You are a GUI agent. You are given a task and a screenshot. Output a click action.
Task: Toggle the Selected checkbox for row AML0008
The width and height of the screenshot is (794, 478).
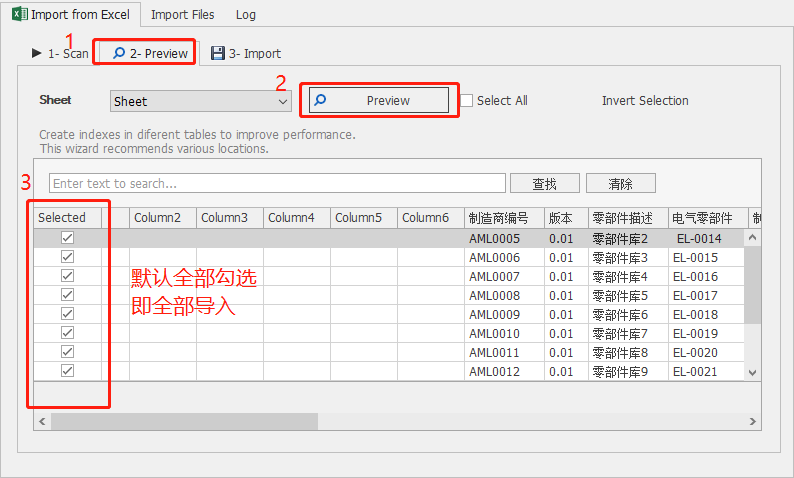[x=68, y=295]
